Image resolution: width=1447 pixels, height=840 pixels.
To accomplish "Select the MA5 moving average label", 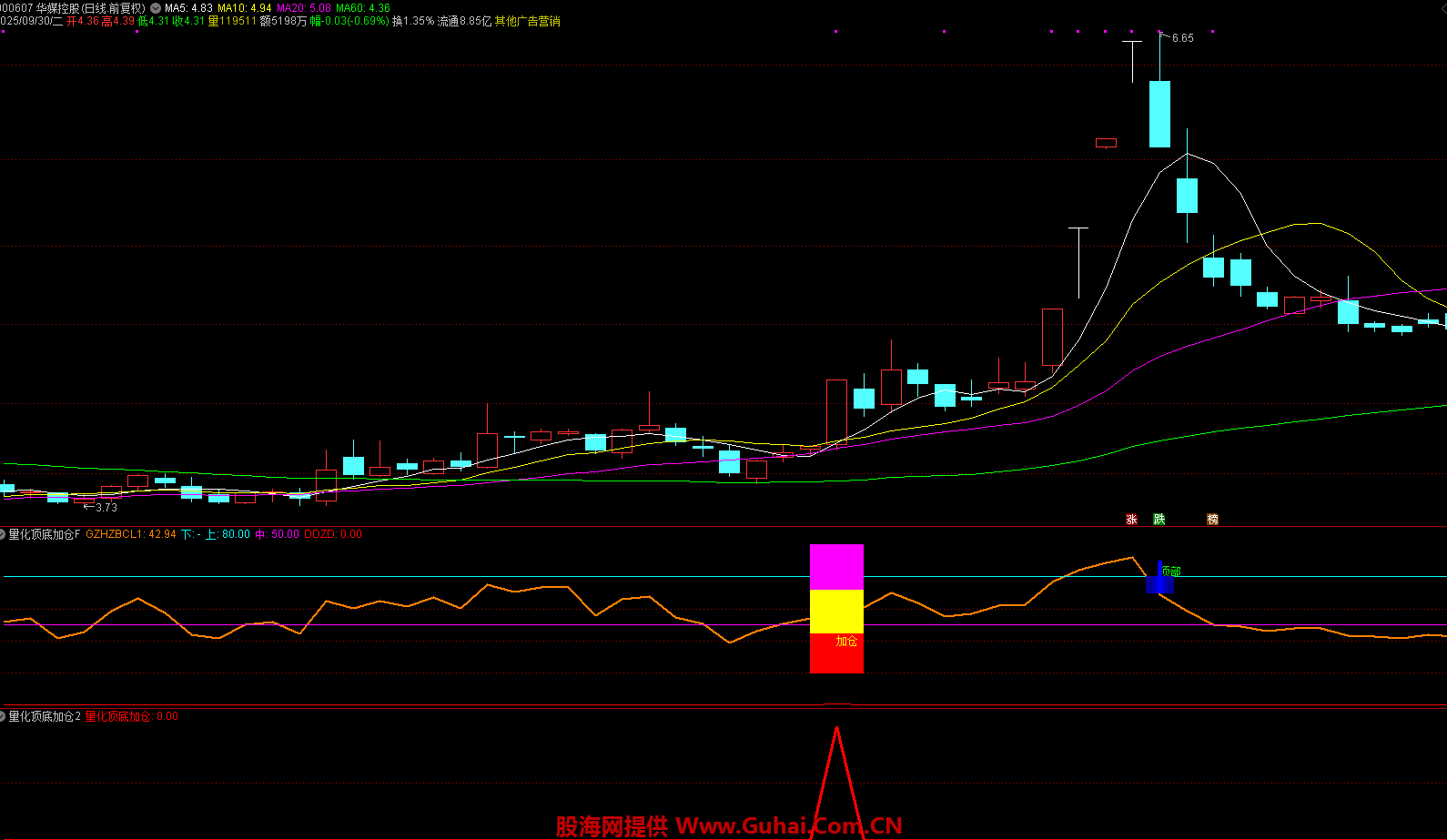I will tap(188, 8).
